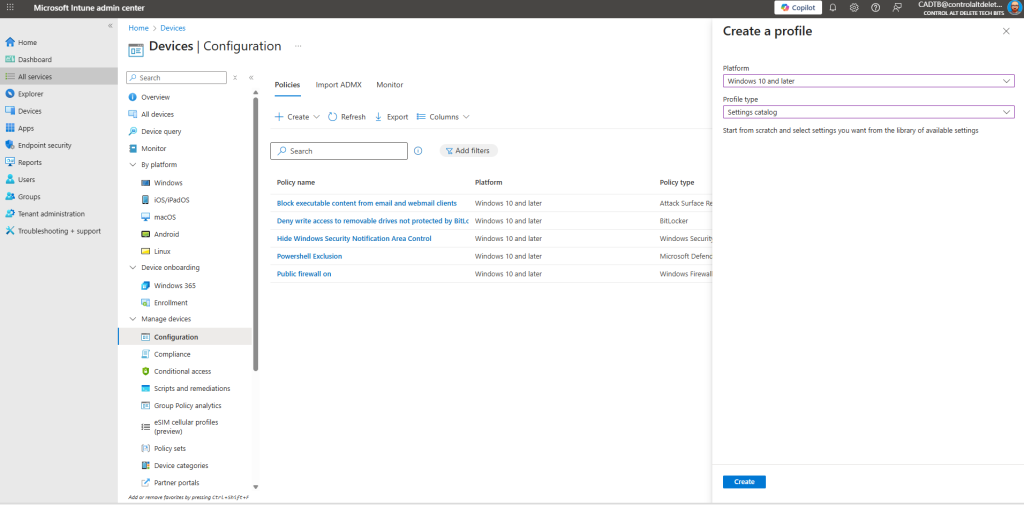Switch to the Import ADMX tab
This screenshot has height=505, width=1024.
pyautogui.click(x=338, y=85)
